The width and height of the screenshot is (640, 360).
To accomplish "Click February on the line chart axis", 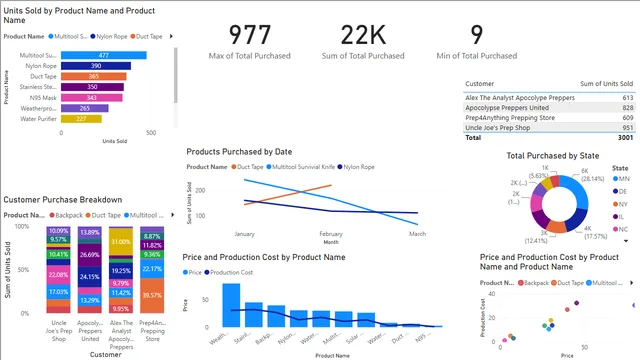I will [331, 234].
